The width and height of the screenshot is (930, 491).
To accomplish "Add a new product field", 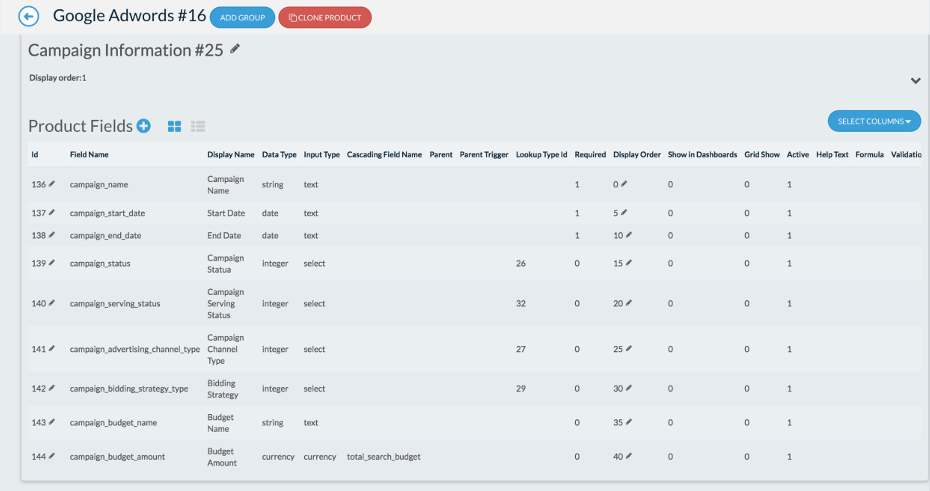I will [x=144, y=126].
